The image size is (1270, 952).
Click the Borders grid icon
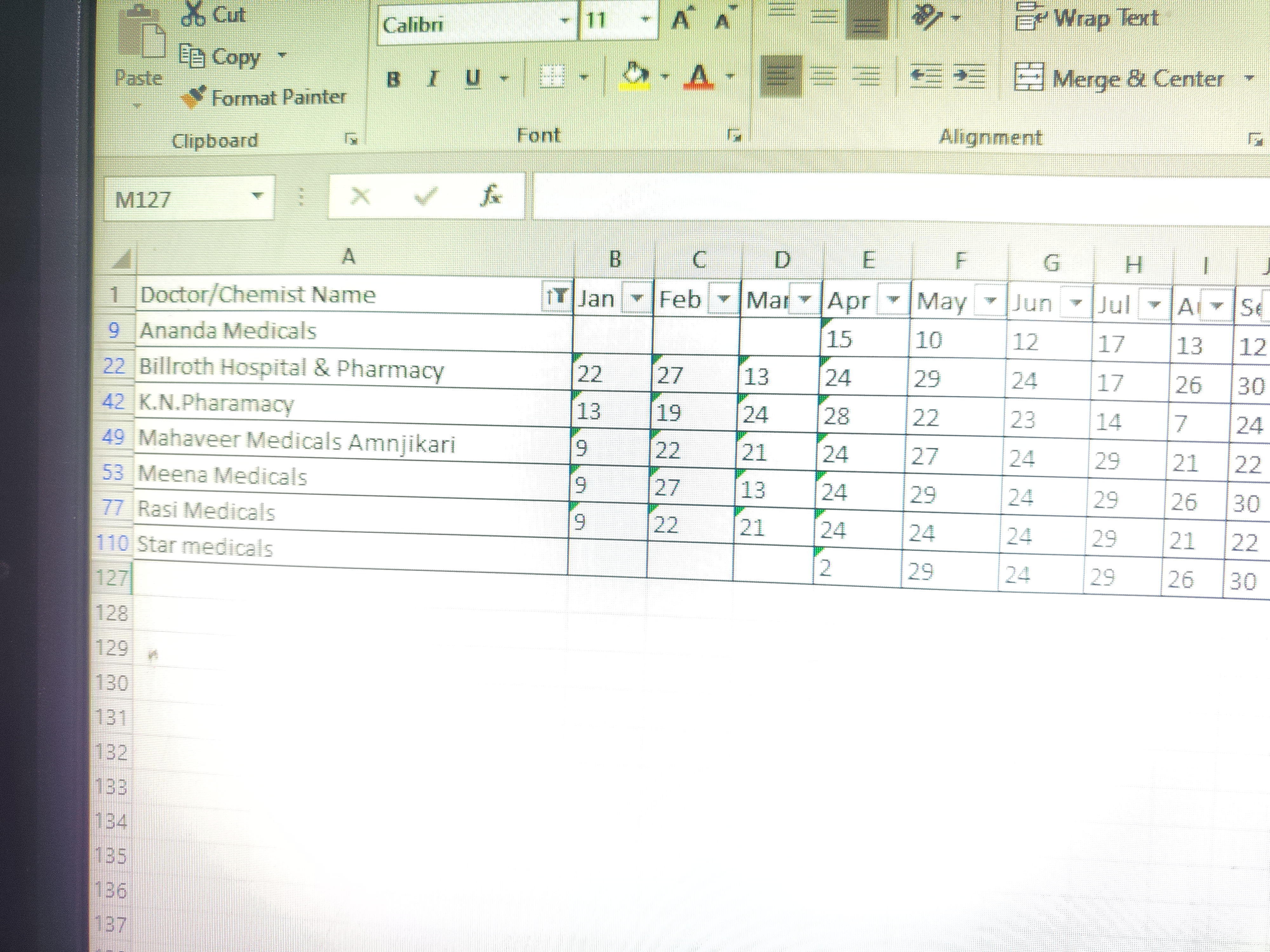point(552,76)
